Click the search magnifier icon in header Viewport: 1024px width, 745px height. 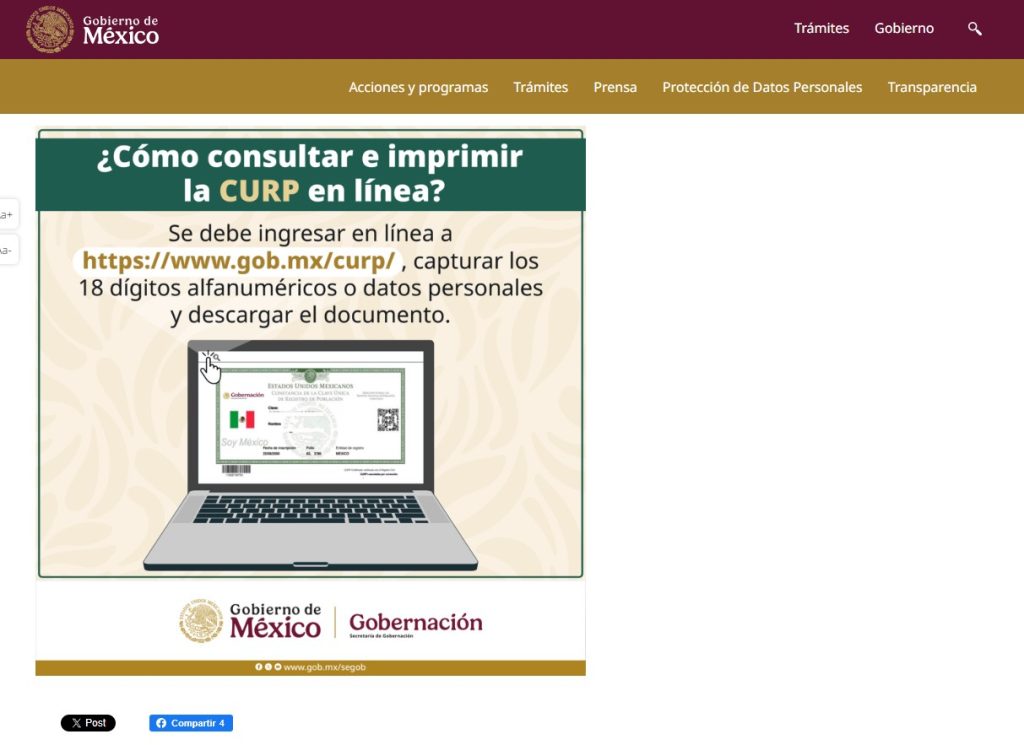click(973, 28)
